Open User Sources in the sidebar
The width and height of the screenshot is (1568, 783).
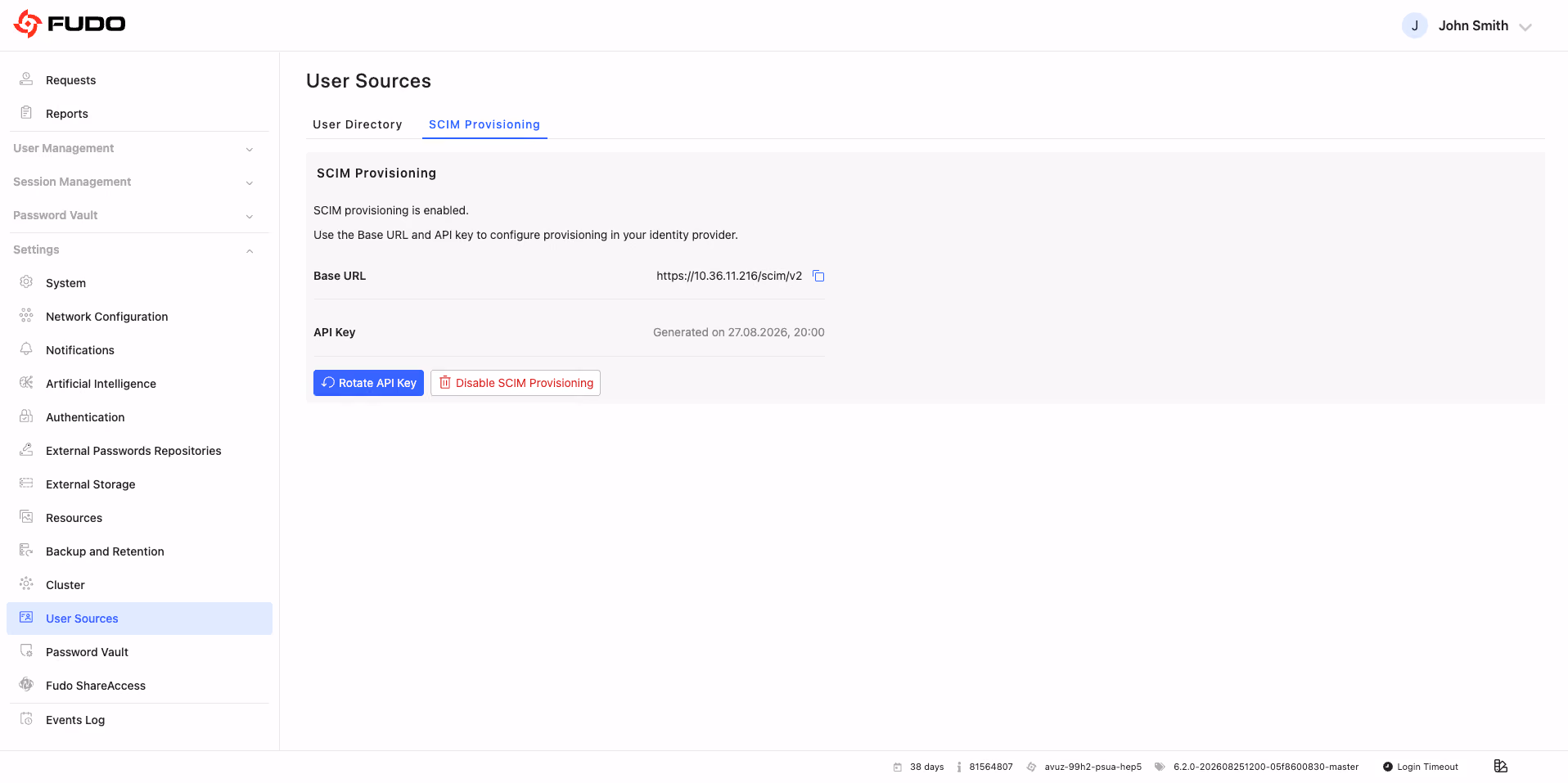coord(139,619)
